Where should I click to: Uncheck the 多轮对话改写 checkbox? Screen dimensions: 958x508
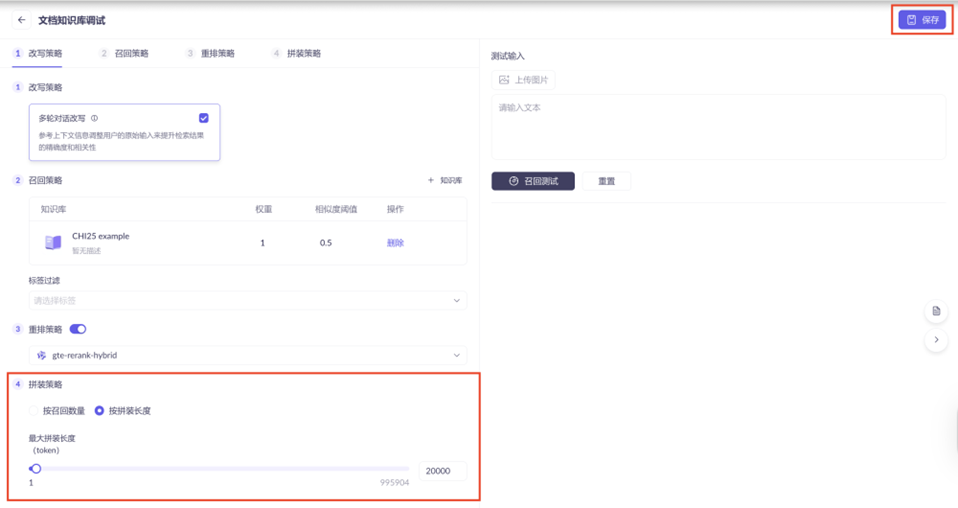(x=203, y=118)
